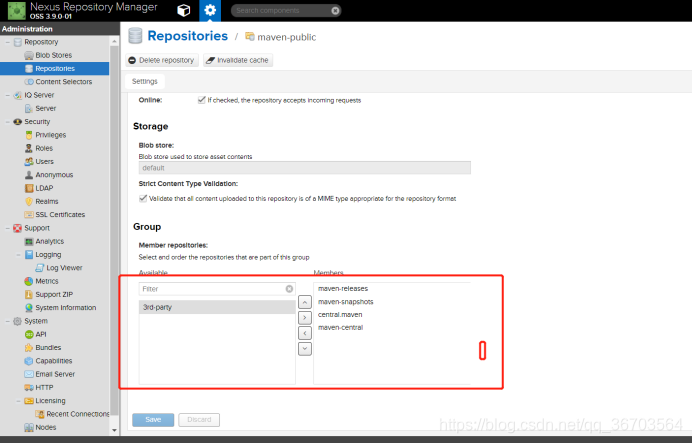Open the Browse cube icon in header
Image resolution: width=692 pixels, height=443 pixels.
click(x=184, y=11)
